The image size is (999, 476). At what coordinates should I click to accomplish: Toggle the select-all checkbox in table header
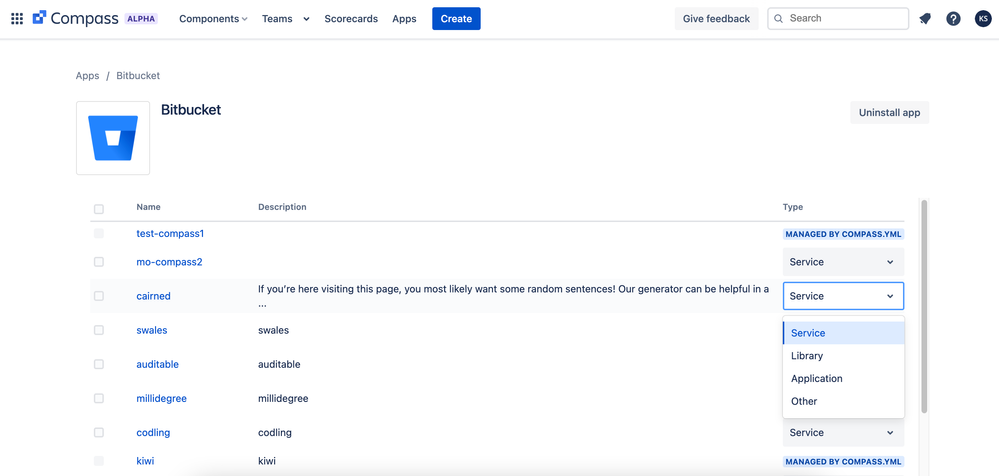click(x=99, y=209)
